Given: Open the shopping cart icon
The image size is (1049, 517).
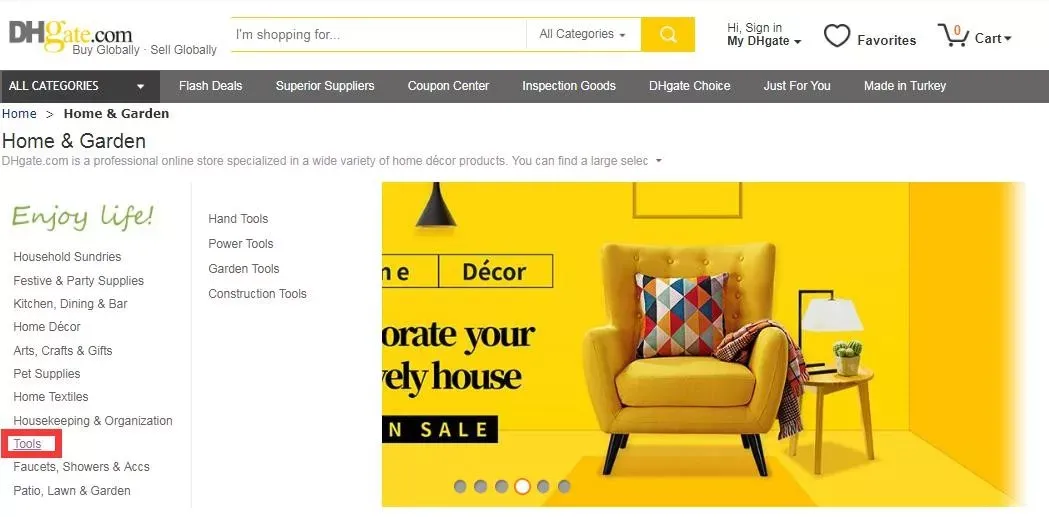Looking at the screenshot, I should coord(953,35).
